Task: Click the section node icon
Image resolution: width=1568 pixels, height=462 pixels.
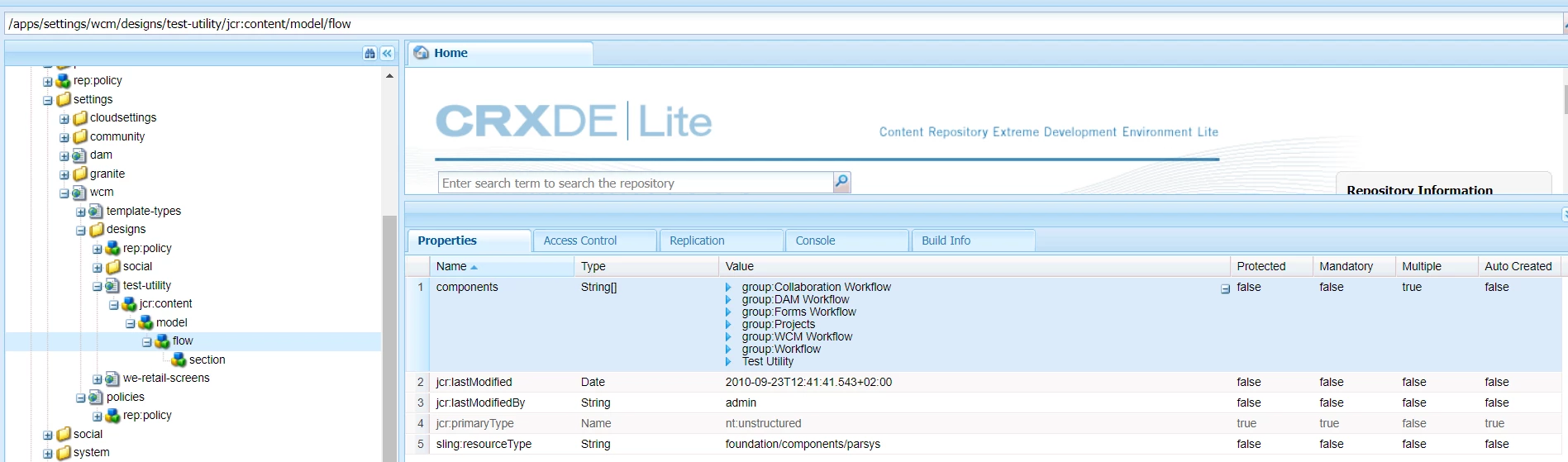Action: click(179, 360)
